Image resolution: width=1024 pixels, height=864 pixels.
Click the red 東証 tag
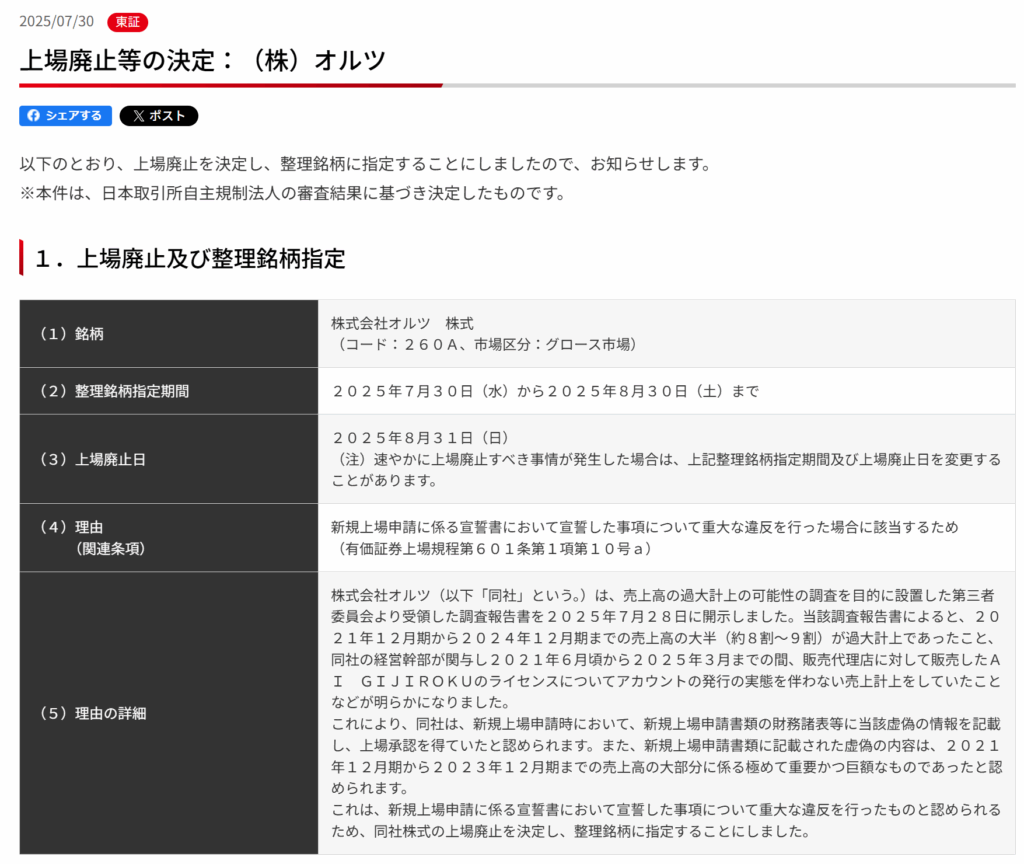tap(127, 22)
